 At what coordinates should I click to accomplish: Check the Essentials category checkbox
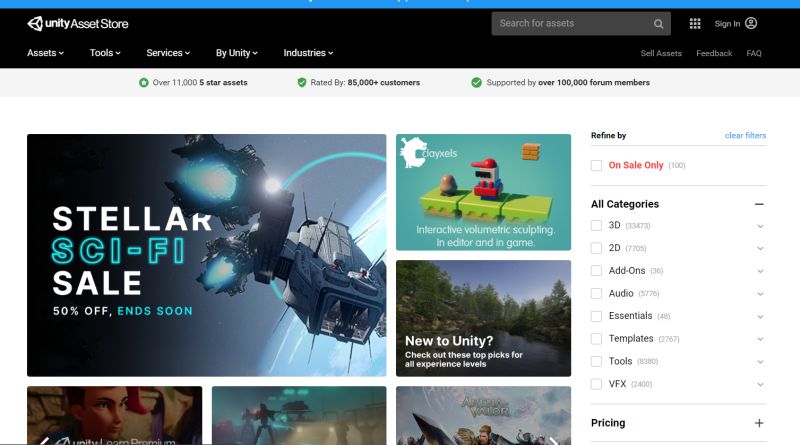596,316
